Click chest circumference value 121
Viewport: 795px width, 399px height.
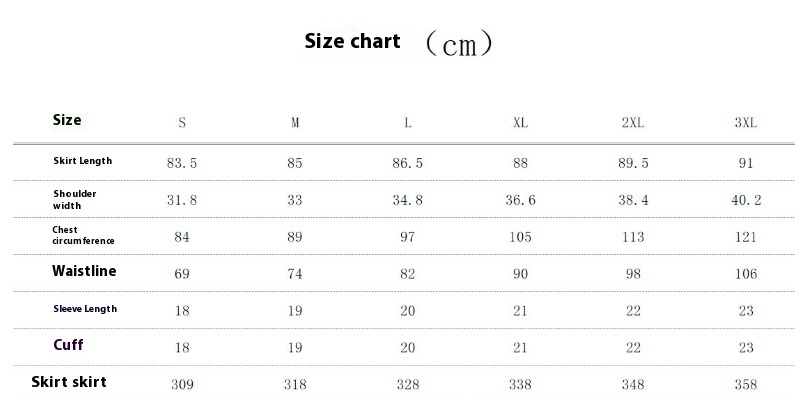746,237
